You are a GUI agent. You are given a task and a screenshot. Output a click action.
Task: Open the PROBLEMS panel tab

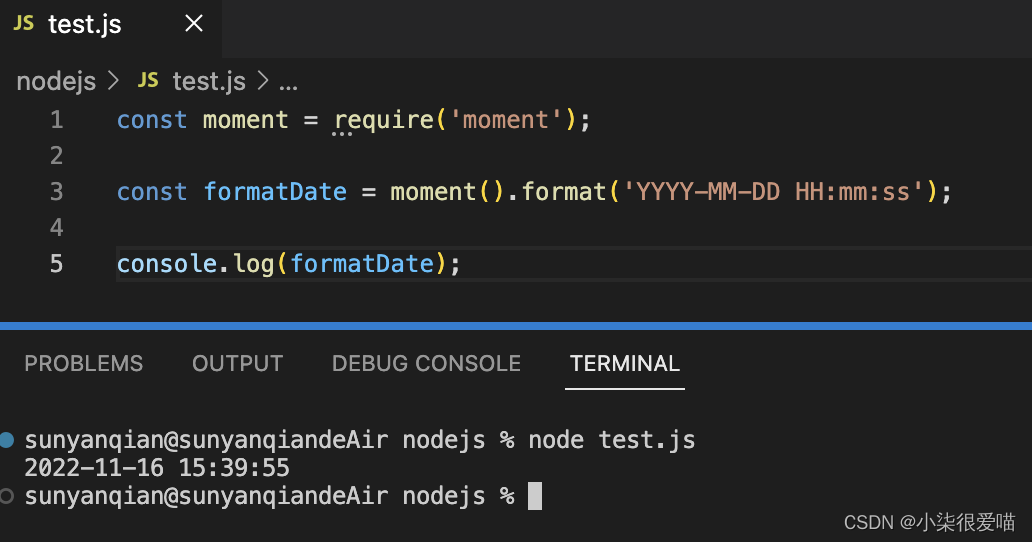click(84, 364)
